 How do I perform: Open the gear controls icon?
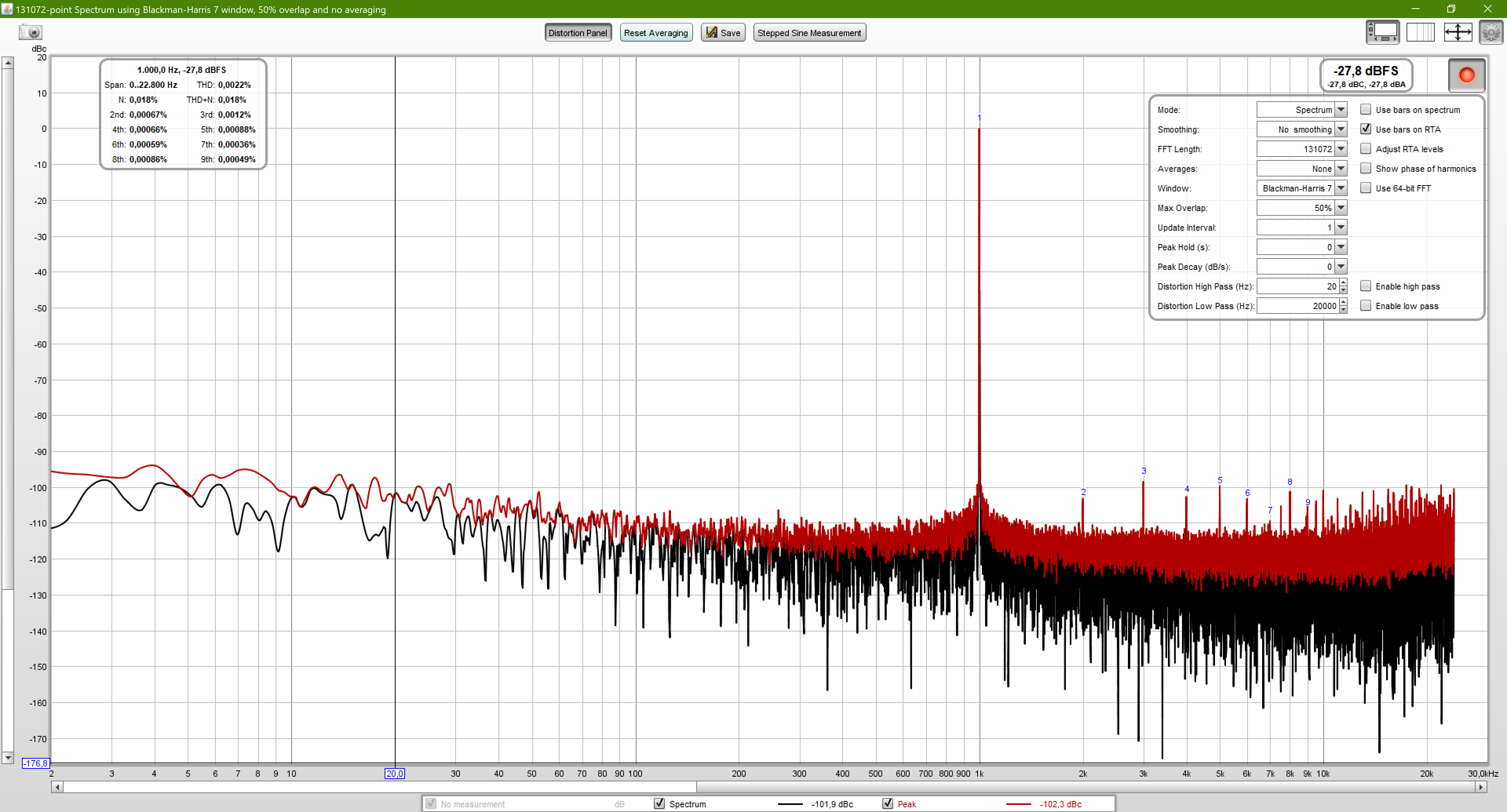[x=1491, y=32]
